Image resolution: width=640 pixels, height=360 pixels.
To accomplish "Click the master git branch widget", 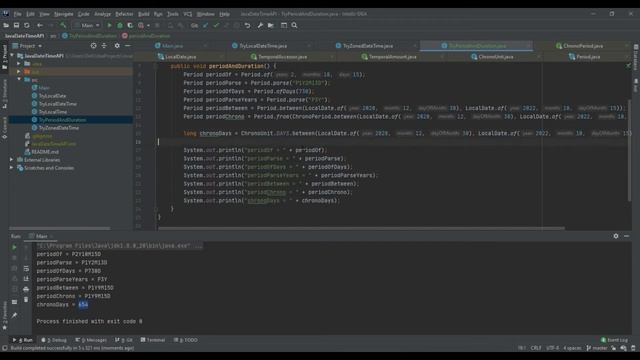I will 597,348.
